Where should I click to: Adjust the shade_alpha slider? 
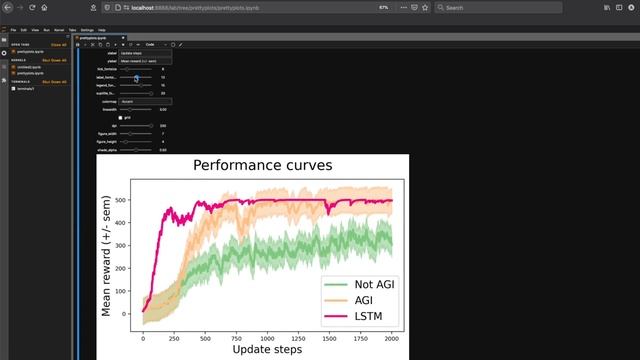pos(136,150)
